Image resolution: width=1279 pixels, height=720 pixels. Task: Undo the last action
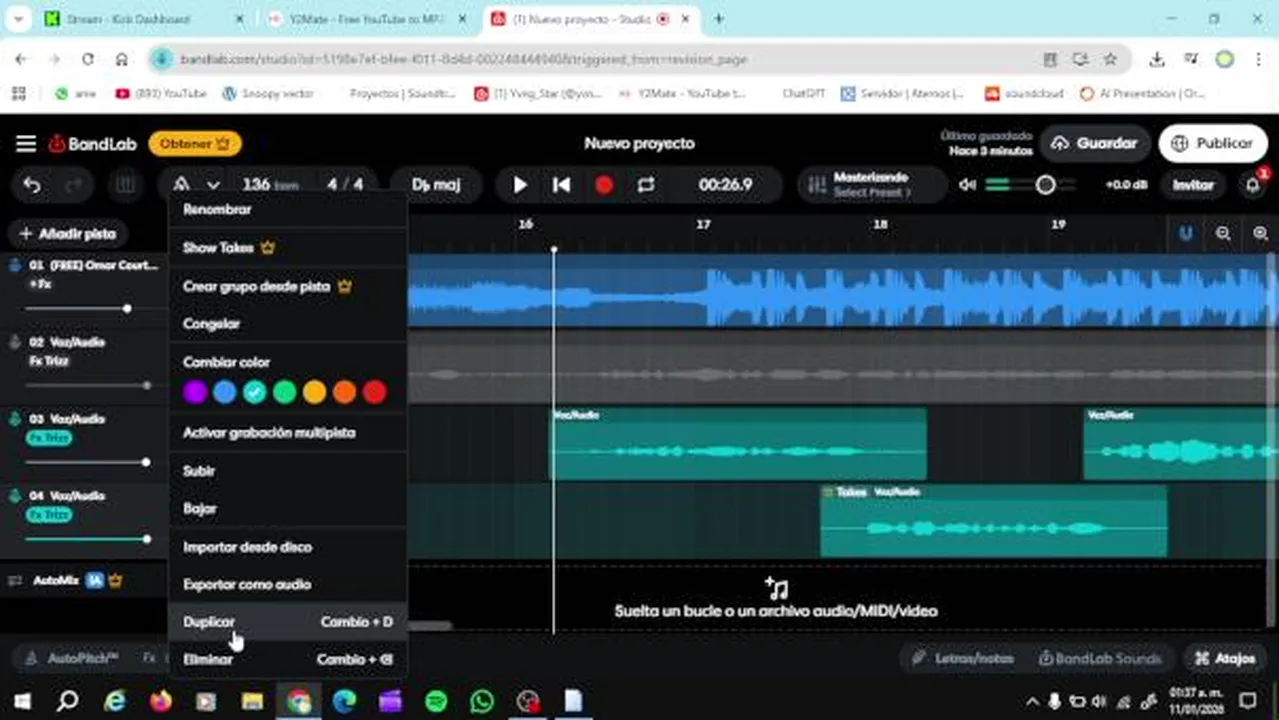click(x=32, y=185)
